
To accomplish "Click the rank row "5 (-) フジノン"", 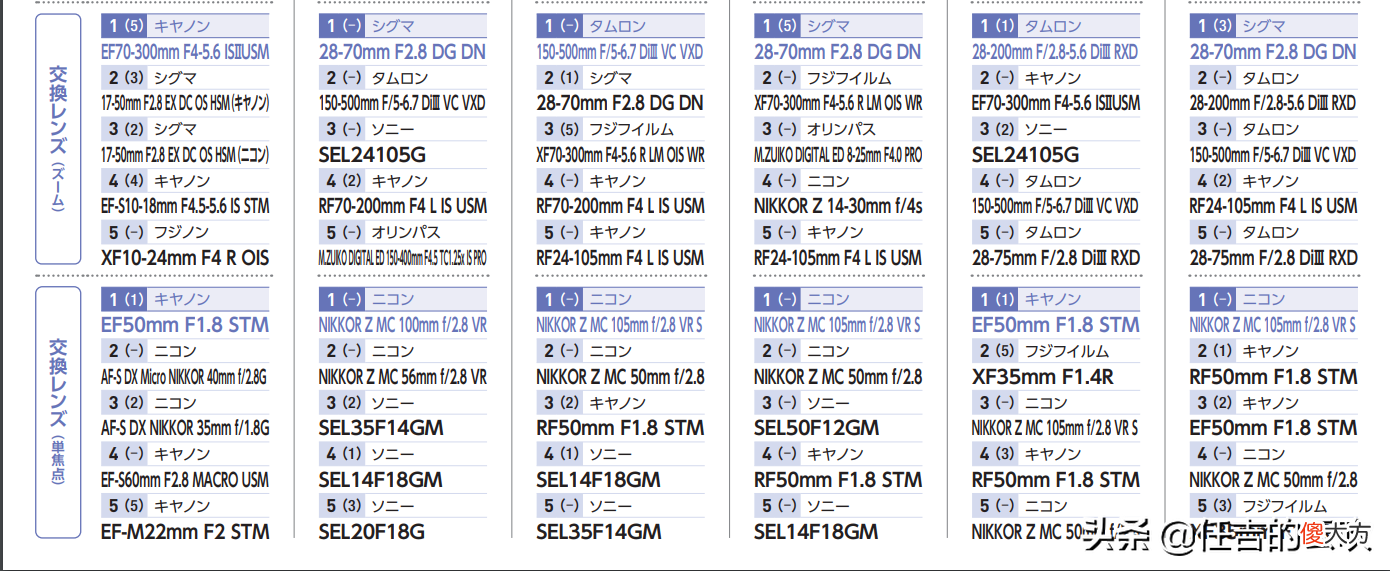I will [x=185, y=232].
